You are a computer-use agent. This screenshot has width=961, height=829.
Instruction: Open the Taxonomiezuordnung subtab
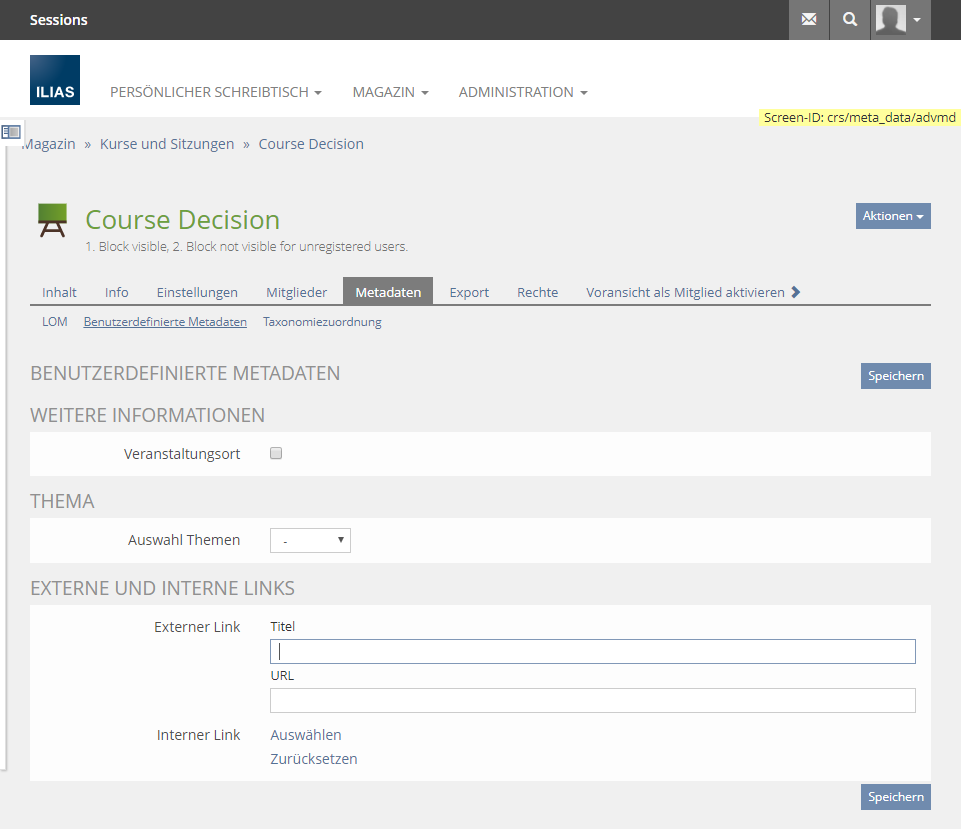(322, 322)
